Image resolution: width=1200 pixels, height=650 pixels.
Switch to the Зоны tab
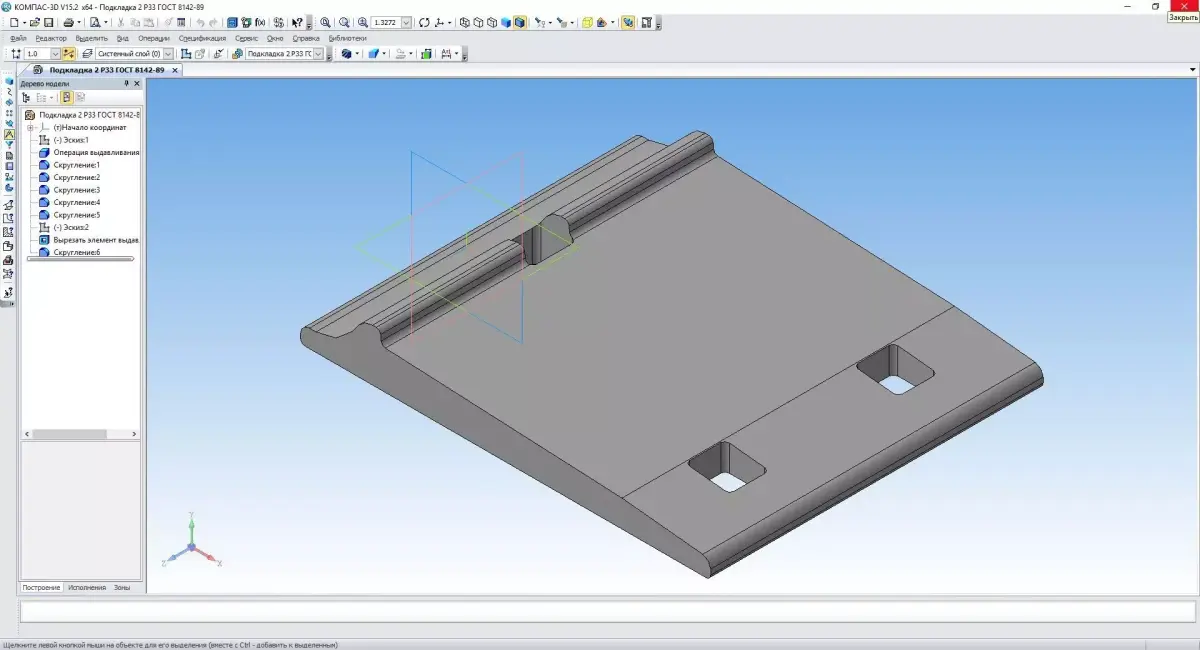(x=121, y=587)
